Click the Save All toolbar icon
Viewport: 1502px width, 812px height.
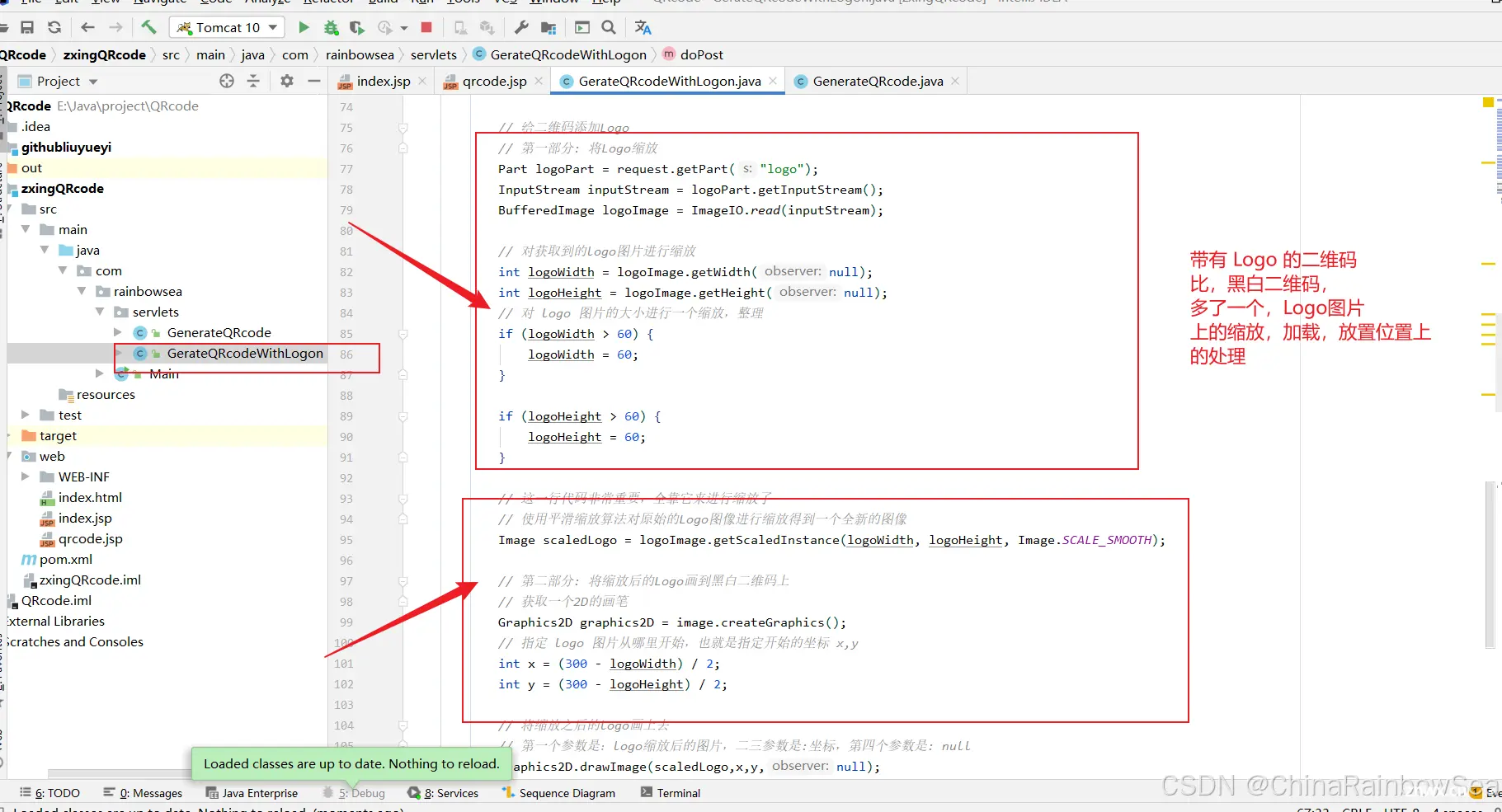click(x=27, y=27)
